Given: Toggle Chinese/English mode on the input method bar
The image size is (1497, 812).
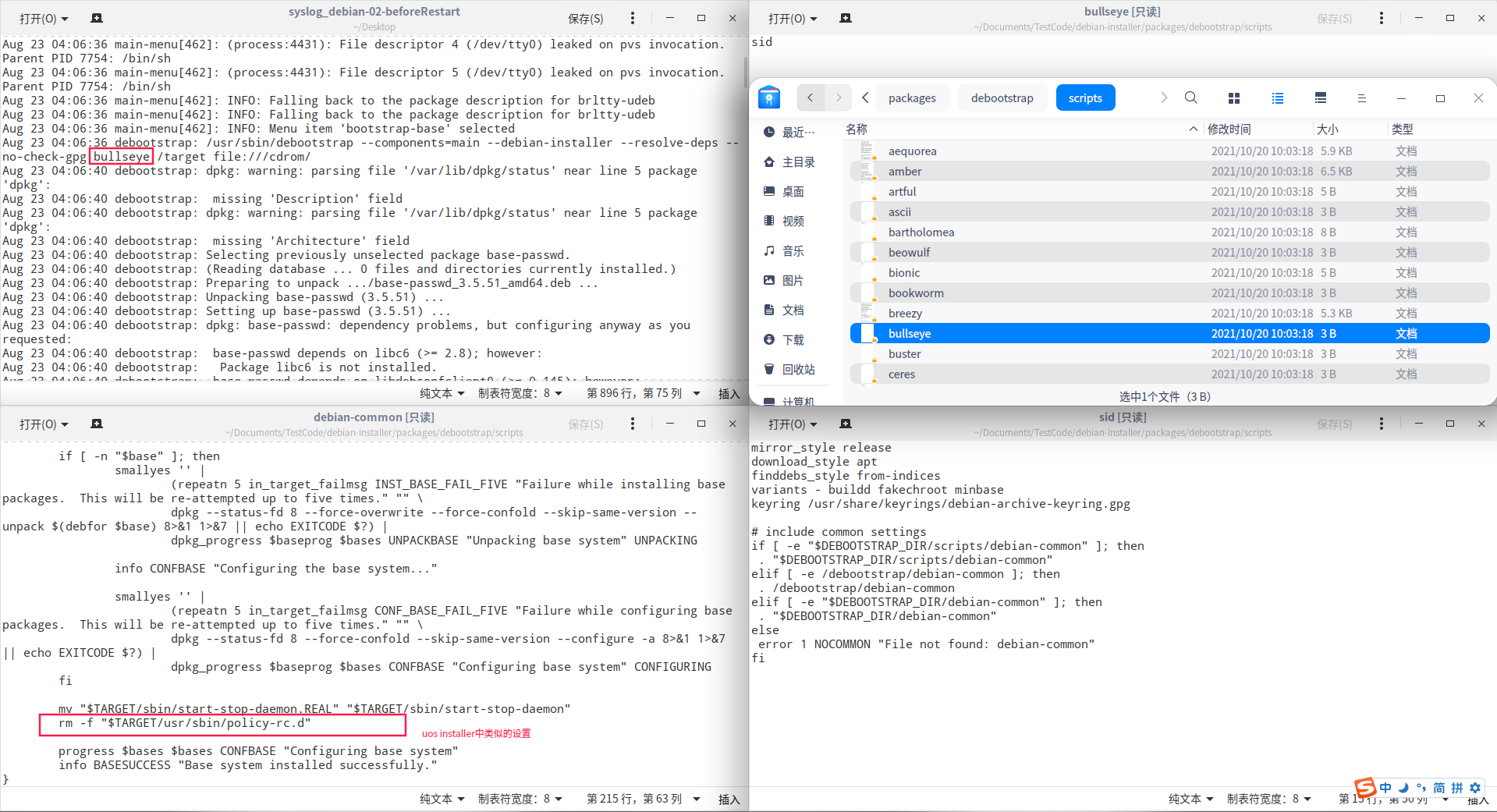Looking at the screenshot, I should pos(1385,788).
